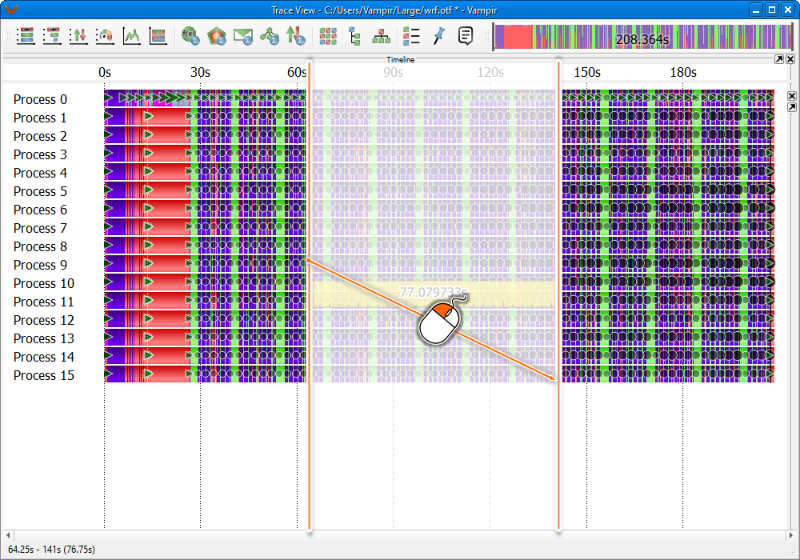
Task: Open the Marker View pin icon
Action: pyautogui.click(x=438, y=36)
